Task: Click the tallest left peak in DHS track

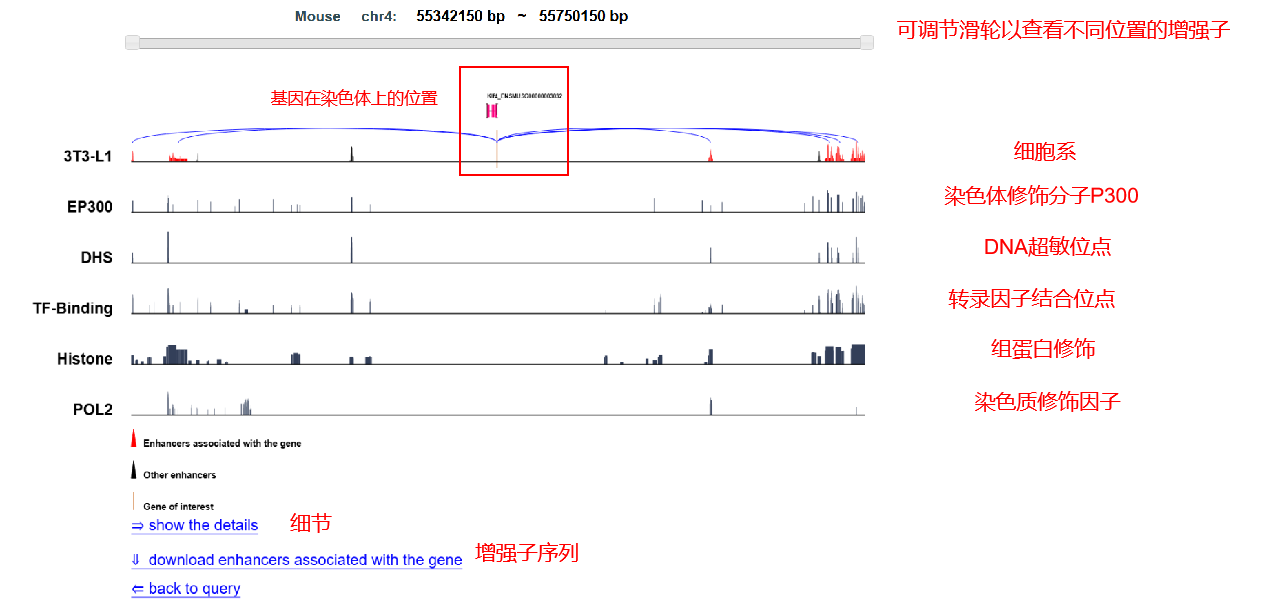Action: [x=168, y=247]
